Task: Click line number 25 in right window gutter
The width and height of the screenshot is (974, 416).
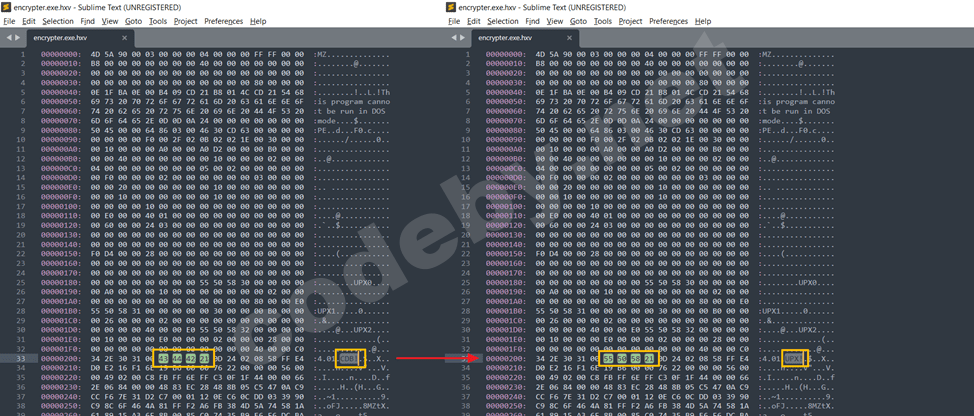Action: [467, 283]
